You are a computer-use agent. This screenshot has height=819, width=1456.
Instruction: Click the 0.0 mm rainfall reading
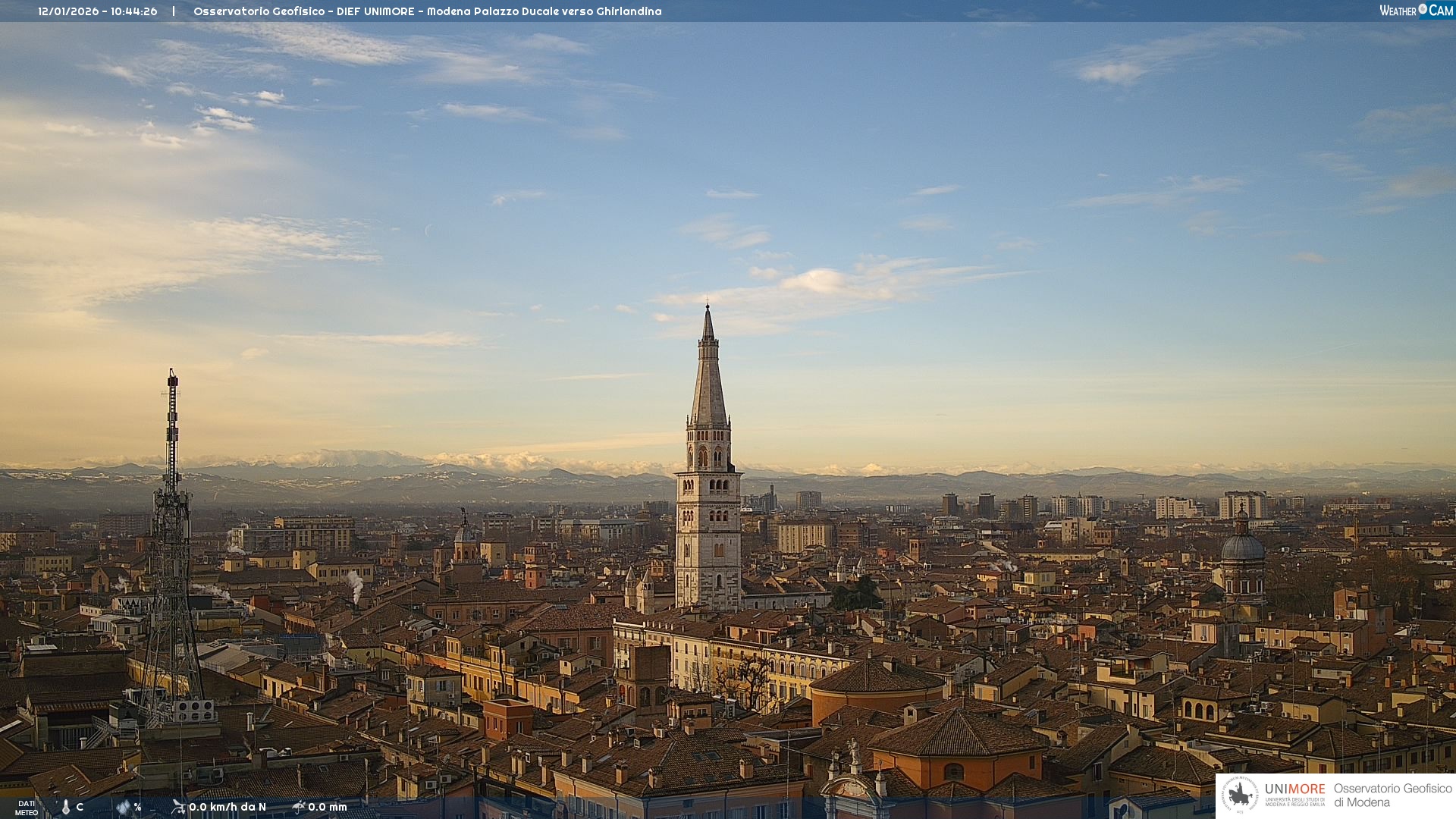[328, 807]
